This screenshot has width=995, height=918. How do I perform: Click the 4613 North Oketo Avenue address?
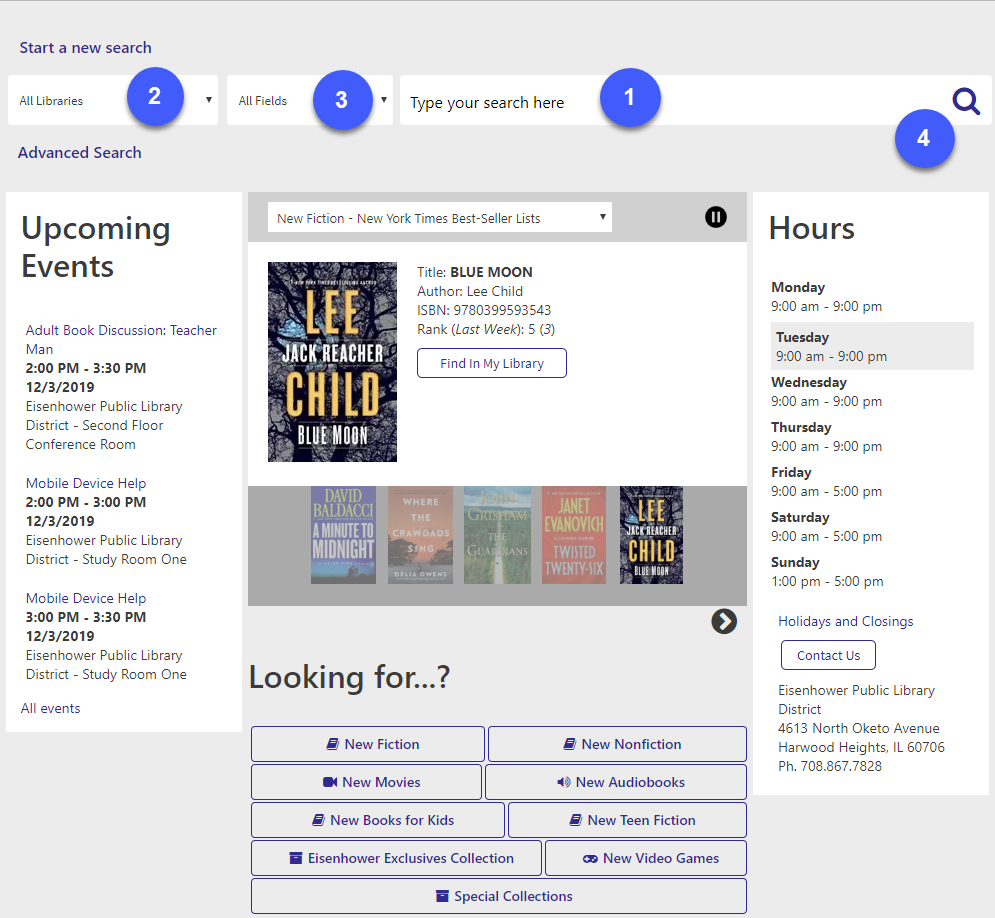coord(859,728)
